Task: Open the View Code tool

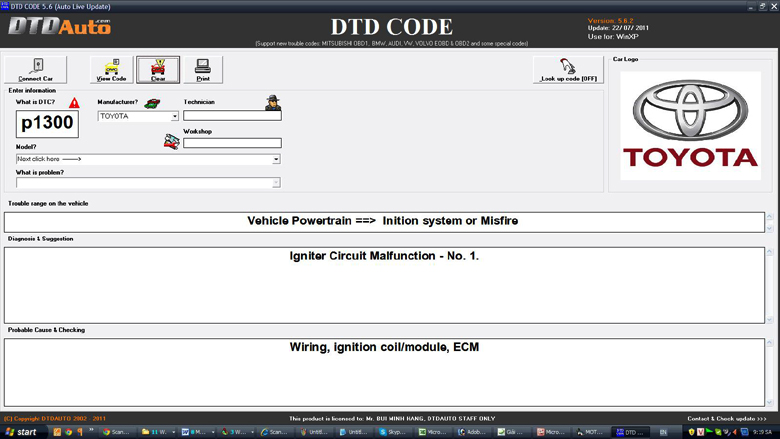Action: [x=111, y=70]
